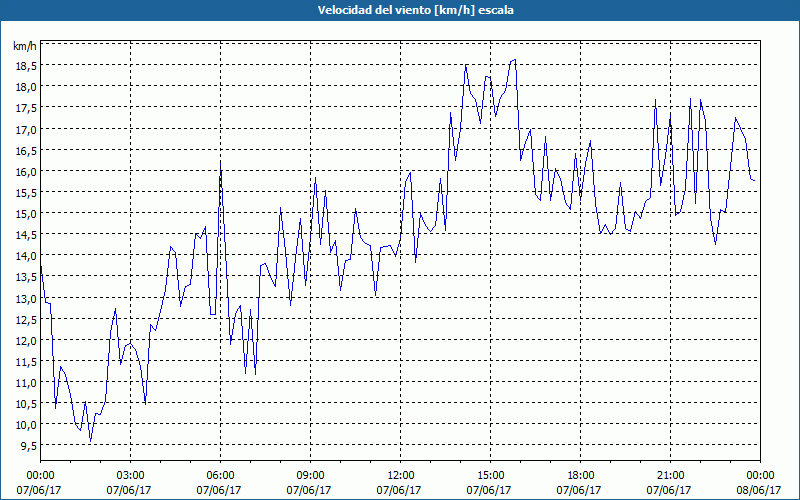Viewport: 800px width, 500px height.
Task: Click the 18,5 value on the y-axis
Action: tap(26, 66)
